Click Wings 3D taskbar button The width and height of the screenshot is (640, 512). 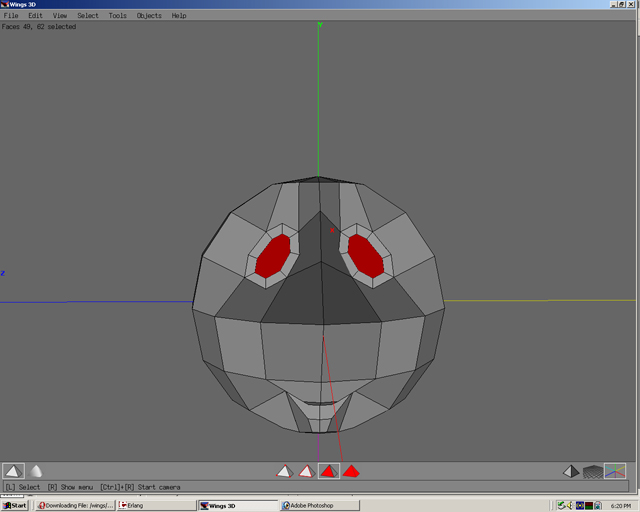238,505
